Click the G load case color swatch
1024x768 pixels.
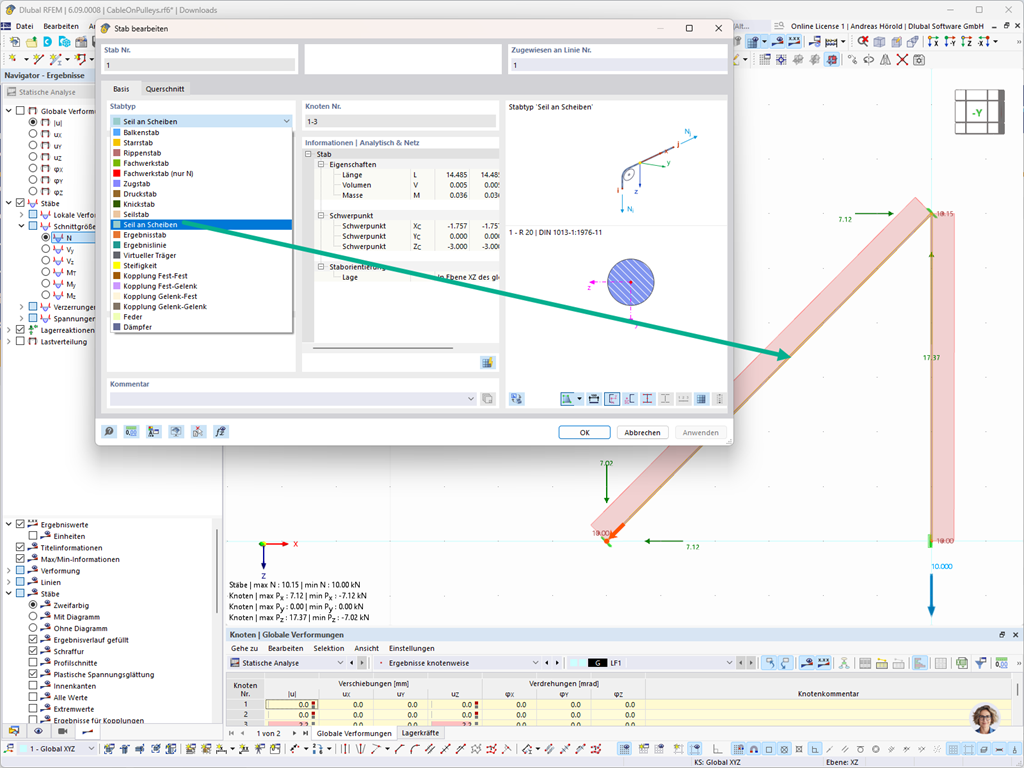[x=597, y=663]
